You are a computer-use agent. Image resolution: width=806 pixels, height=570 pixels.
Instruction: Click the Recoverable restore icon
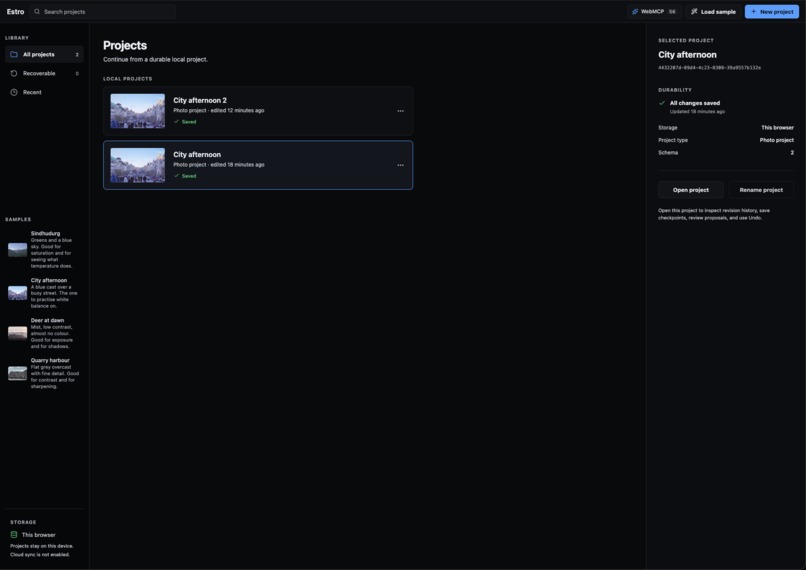(14, 73)
